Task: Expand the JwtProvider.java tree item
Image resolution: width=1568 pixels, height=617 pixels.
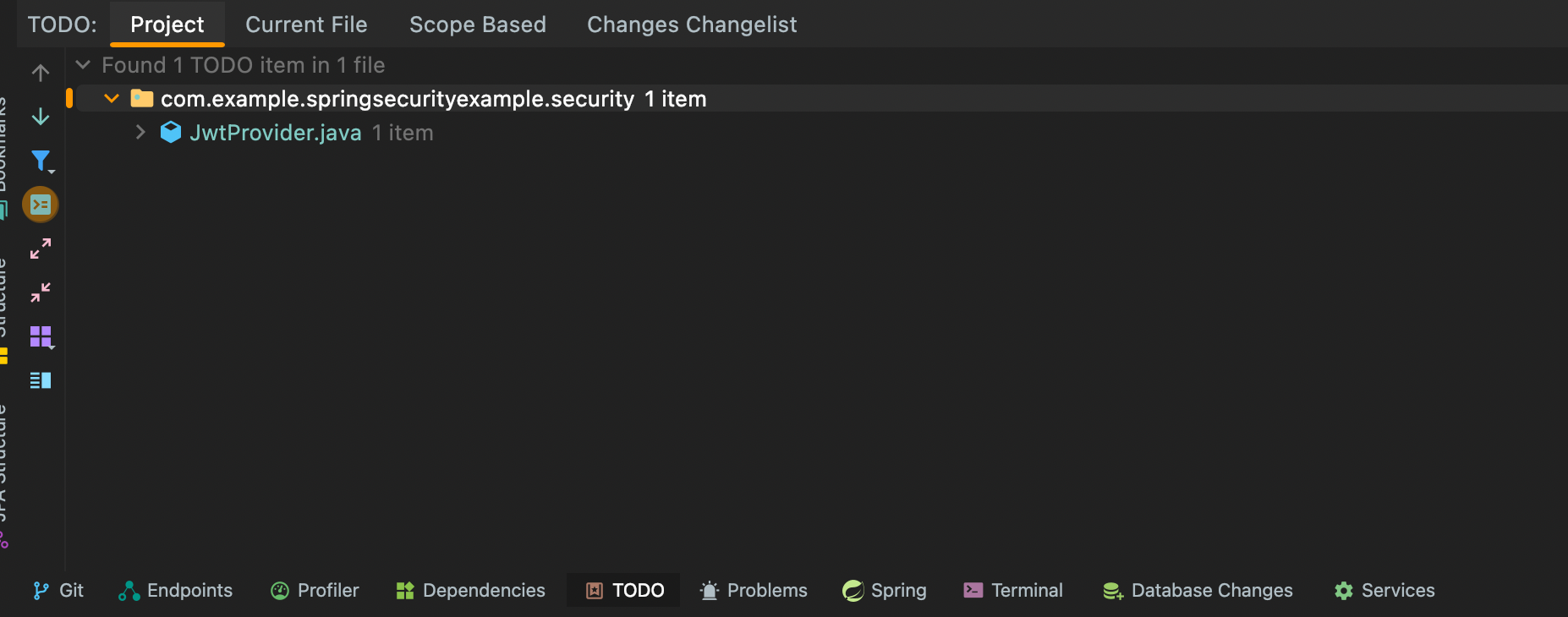Action: point(140,133)
